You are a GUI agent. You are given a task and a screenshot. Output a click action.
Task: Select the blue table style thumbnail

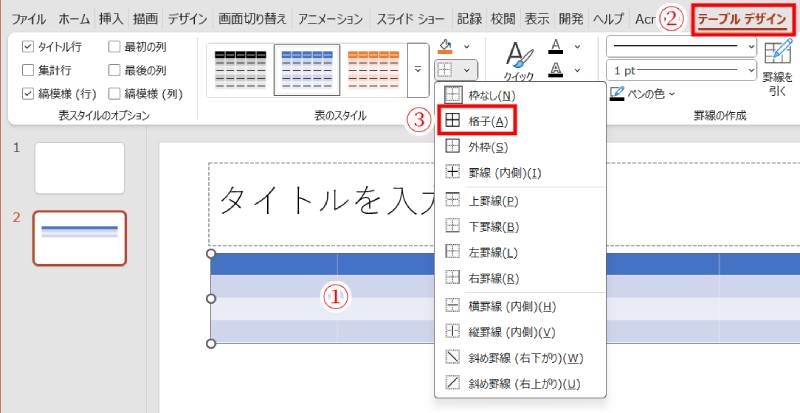pyautogui.click(x=307, y=69)
